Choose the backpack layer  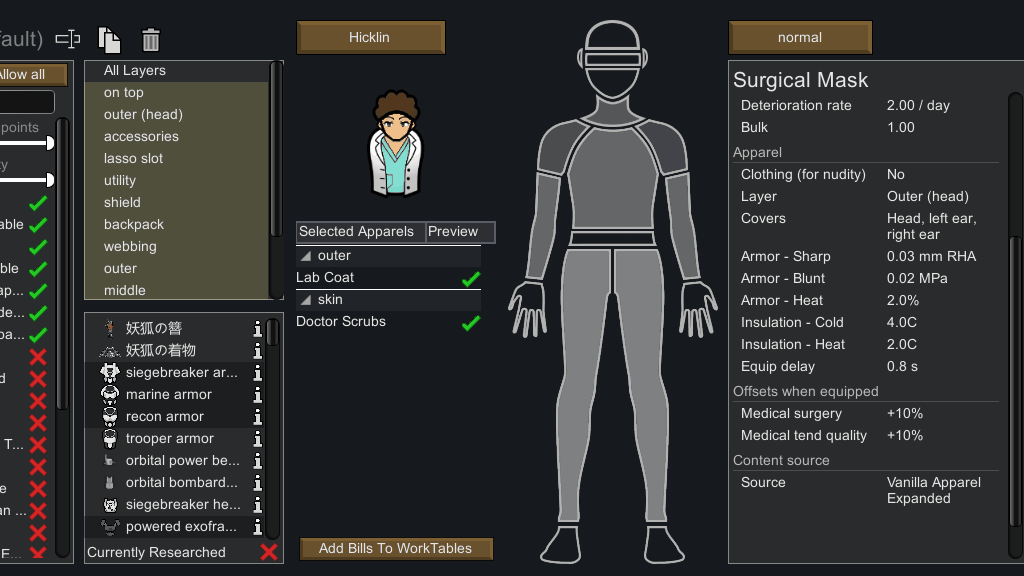[x=176, y=224]
